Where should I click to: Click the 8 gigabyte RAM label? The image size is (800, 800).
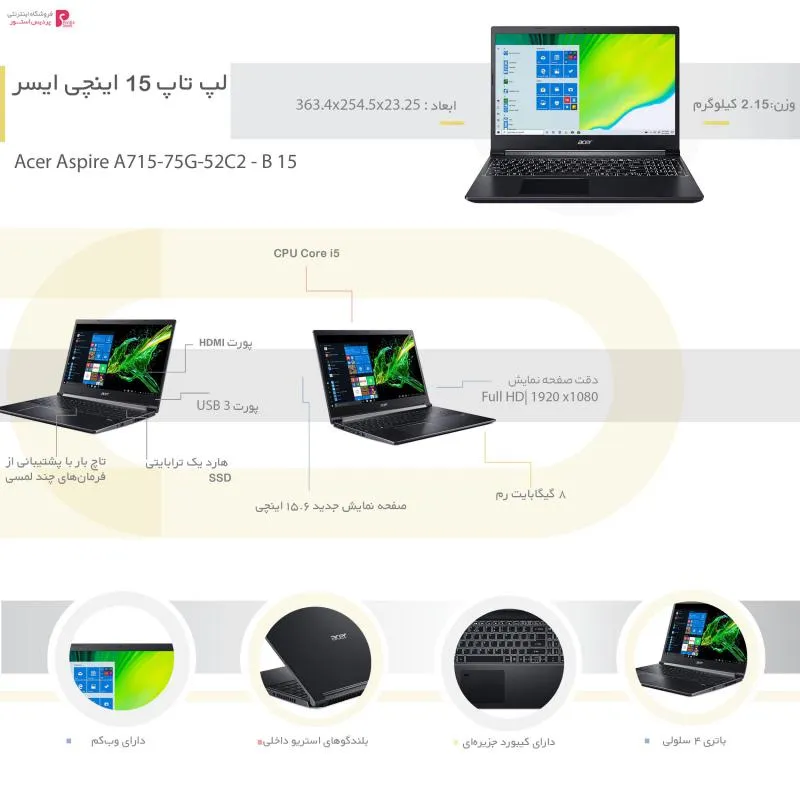click(x=531, y=494)
